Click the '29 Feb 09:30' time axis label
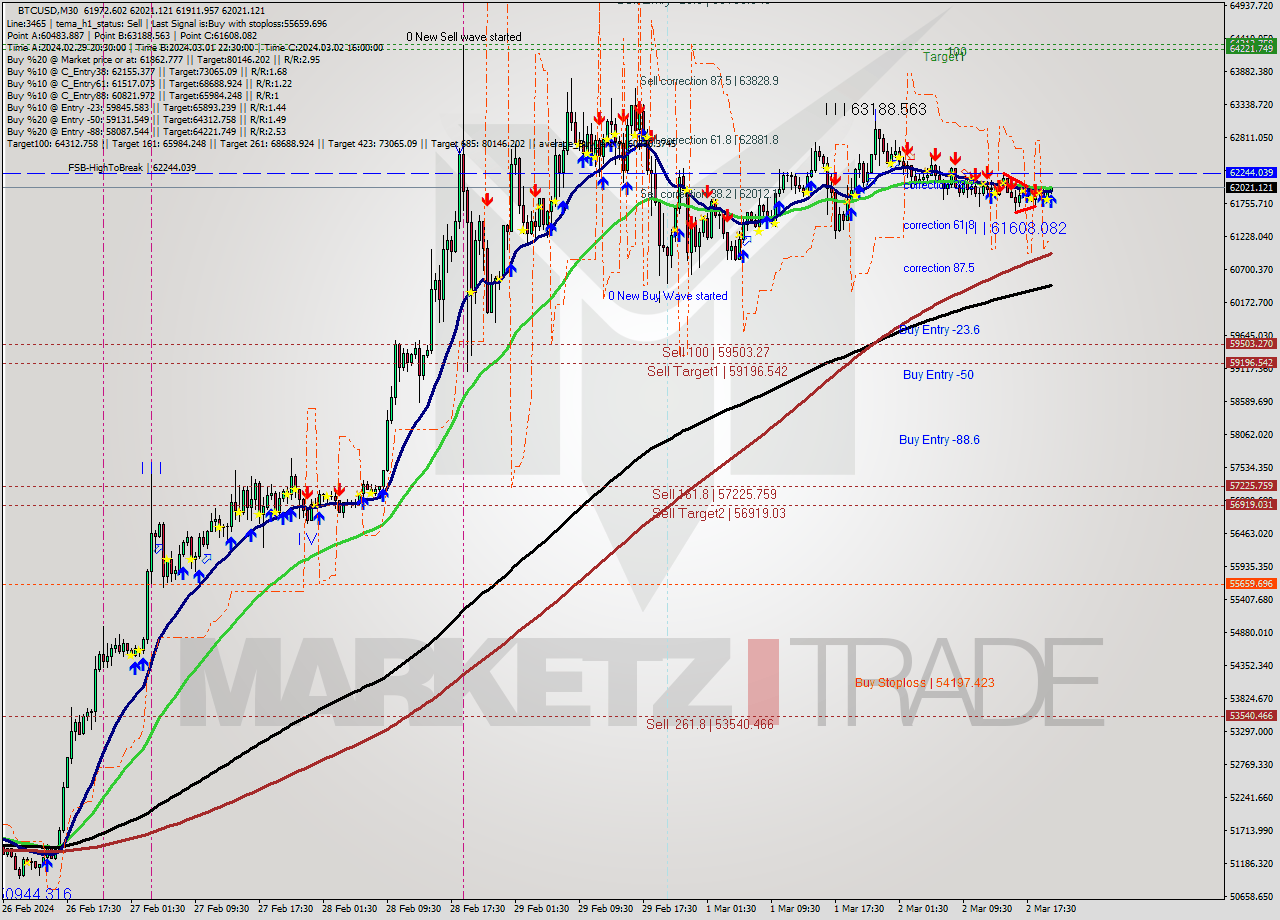1280x920 pixels. [x=604, y=909]
